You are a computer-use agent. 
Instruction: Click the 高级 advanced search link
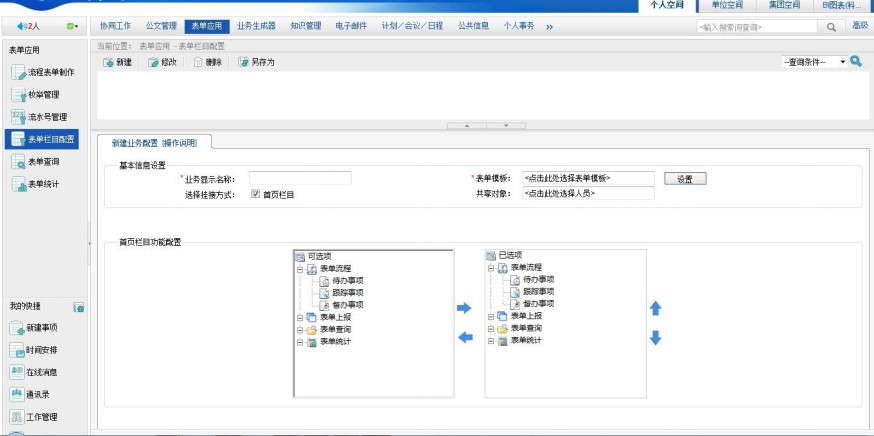coord(860,26)
